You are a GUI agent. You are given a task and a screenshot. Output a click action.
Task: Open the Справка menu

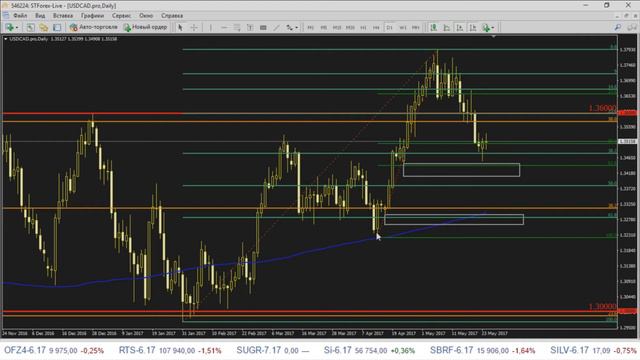pyautogui.click(x=172, y=16)
